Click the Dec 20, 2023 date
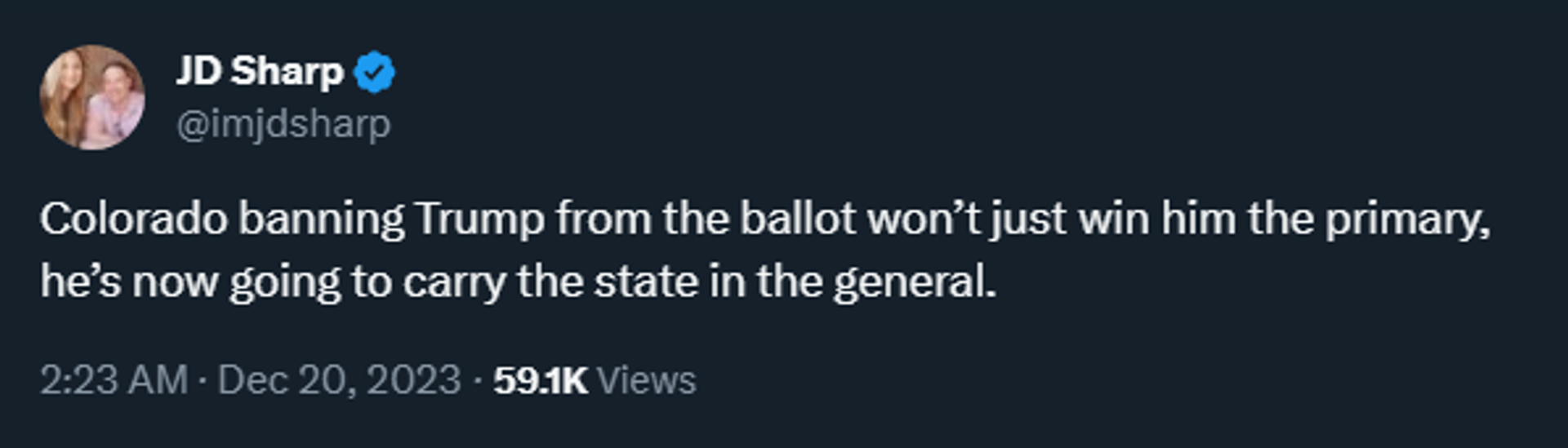1568x448 pixels. (x=340, y=380)
